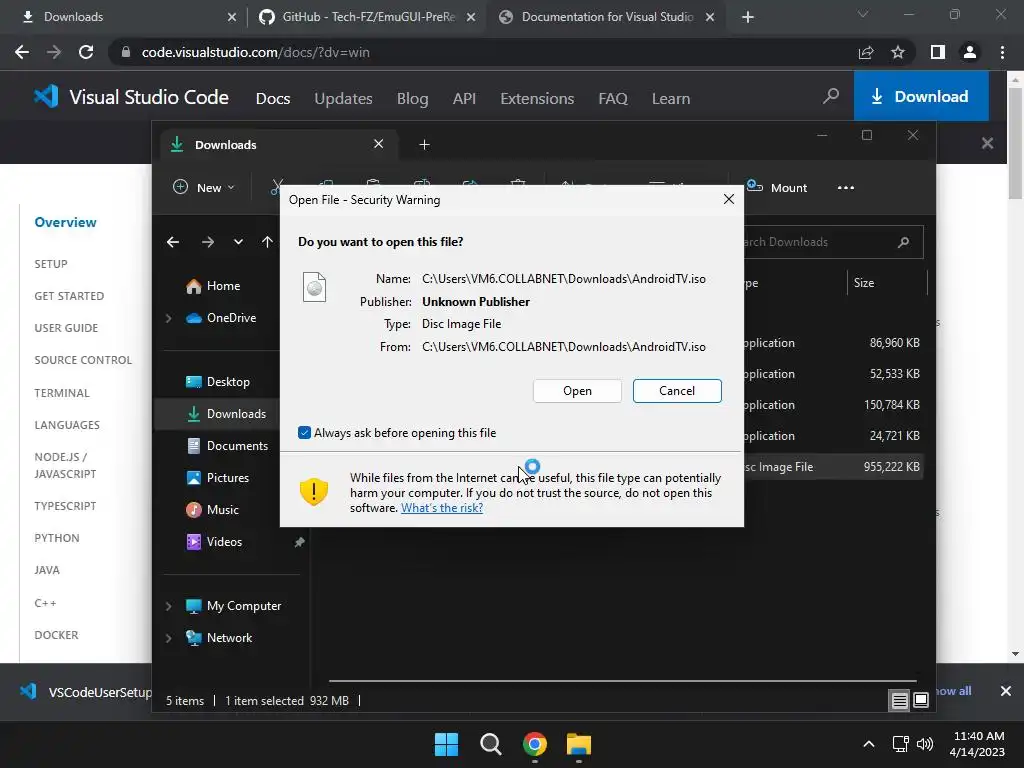Open the New dropdown in File Explorer
Image resolution: width=1024 pixels, height=768 pixels.
point(203,187)
